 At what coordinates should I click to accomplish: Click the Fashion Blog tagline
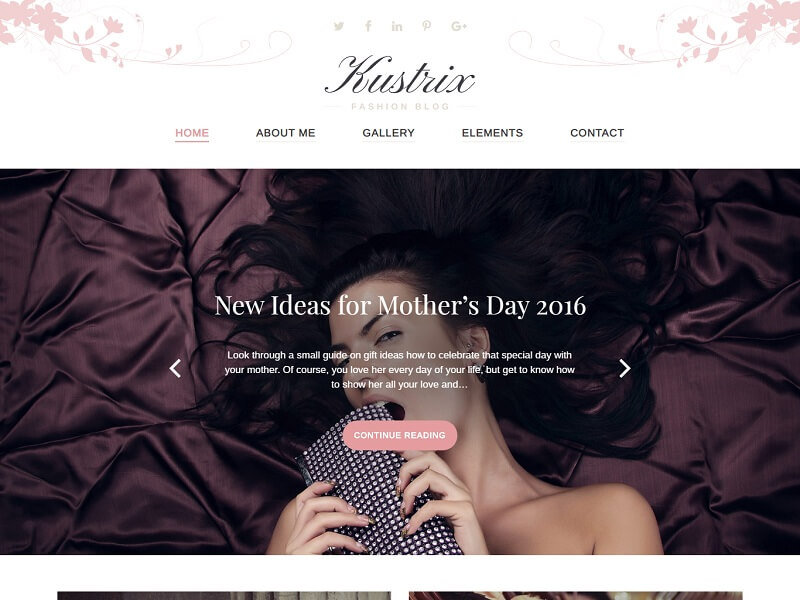[400, 107]
